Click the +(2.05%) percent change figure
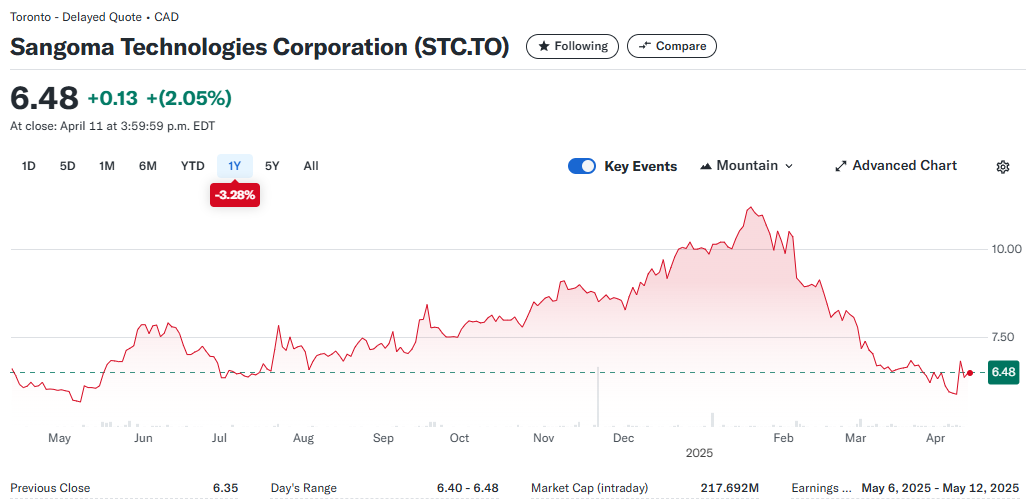The height and width of the screenshot is (499, 1031). point(189,99)
